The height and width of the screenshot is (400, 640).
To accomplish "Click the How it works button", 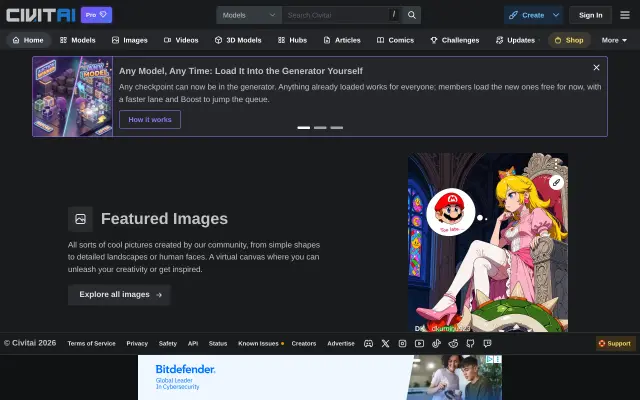I will coord(150,120).
